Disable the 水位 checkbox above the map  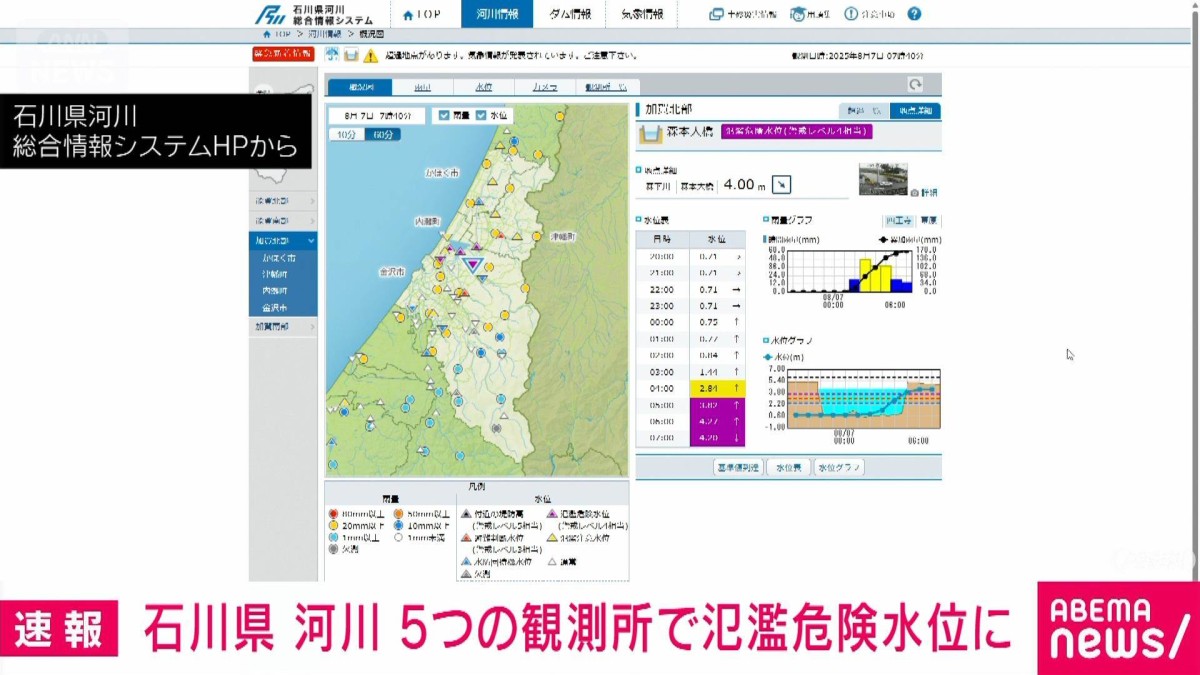480,115
